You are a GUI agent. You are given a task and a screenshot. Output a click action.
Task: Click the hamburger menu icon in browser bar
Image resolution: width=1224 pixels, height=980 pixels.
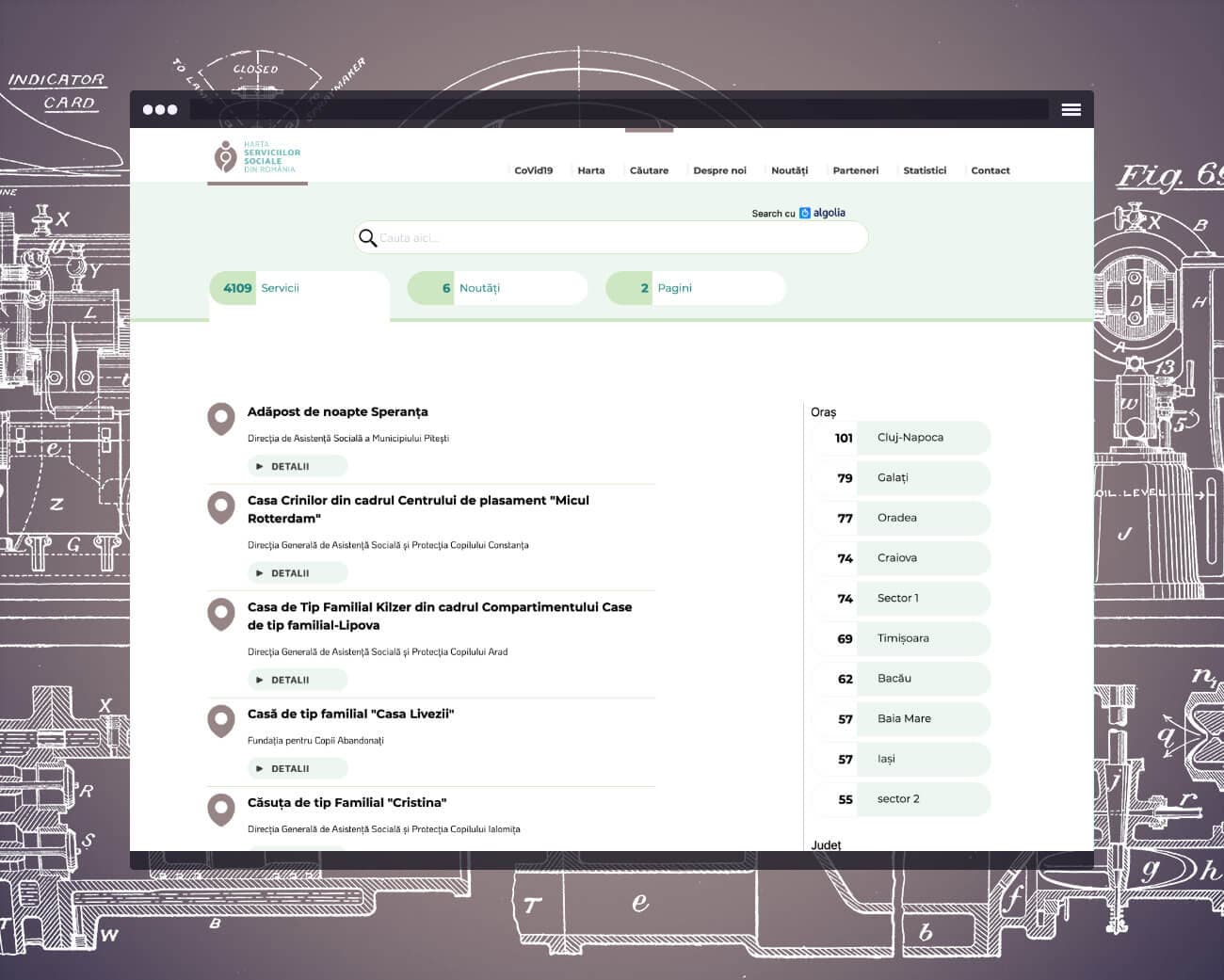click(1071, 110)
